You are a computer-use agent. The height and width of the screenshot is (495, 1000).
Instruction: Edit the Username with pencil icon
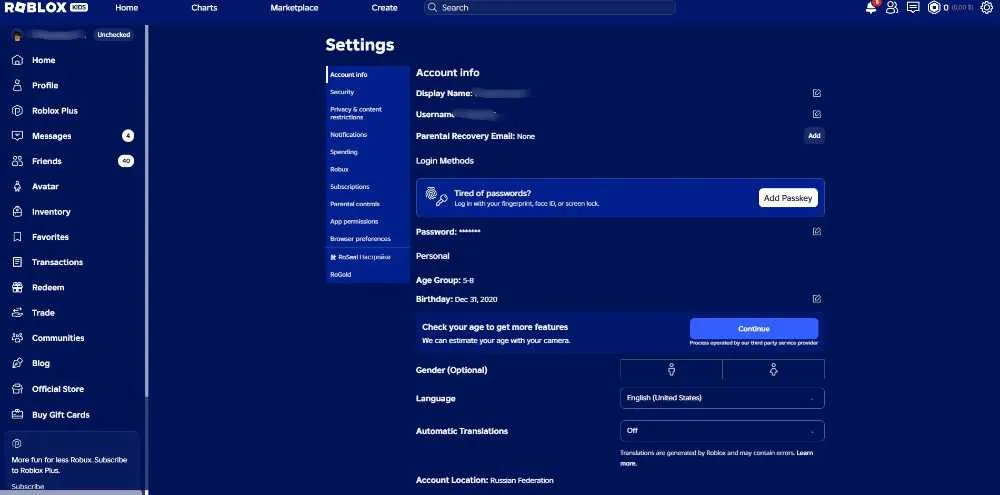pos(816,114)
